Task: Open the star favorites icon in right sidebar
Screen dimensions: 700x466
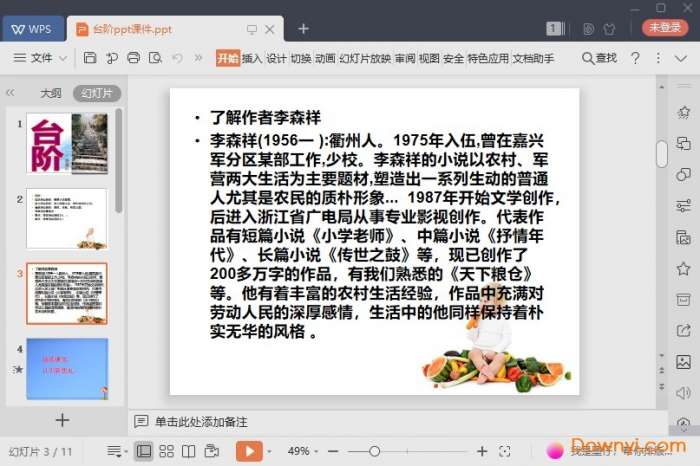Action: tap(683, 269)
